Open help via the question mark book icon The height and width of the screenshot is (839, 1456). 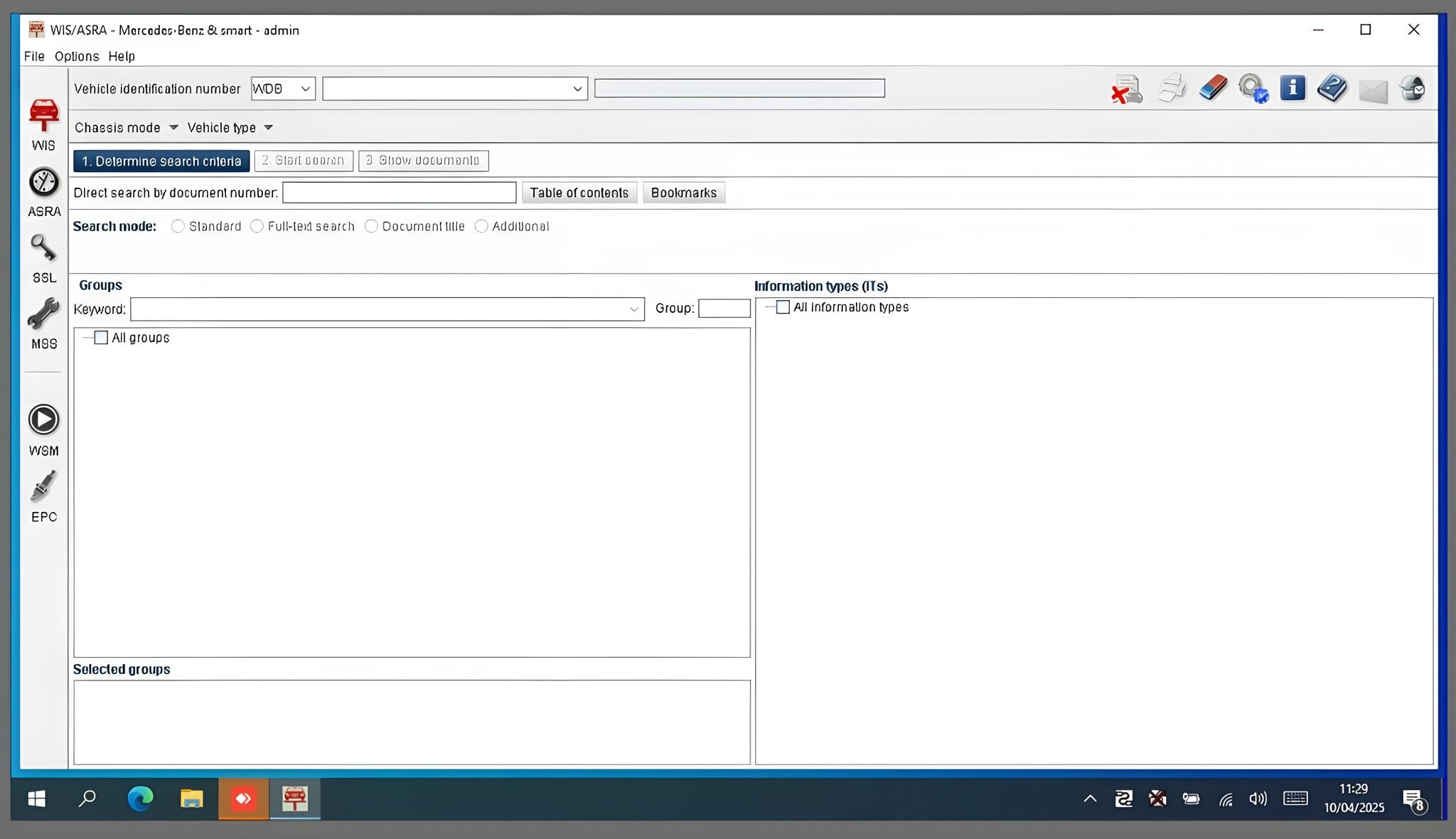(x=1332, y=88)
